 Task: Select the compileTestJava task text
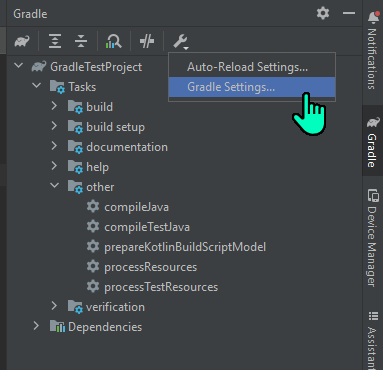tap(147, 227)
